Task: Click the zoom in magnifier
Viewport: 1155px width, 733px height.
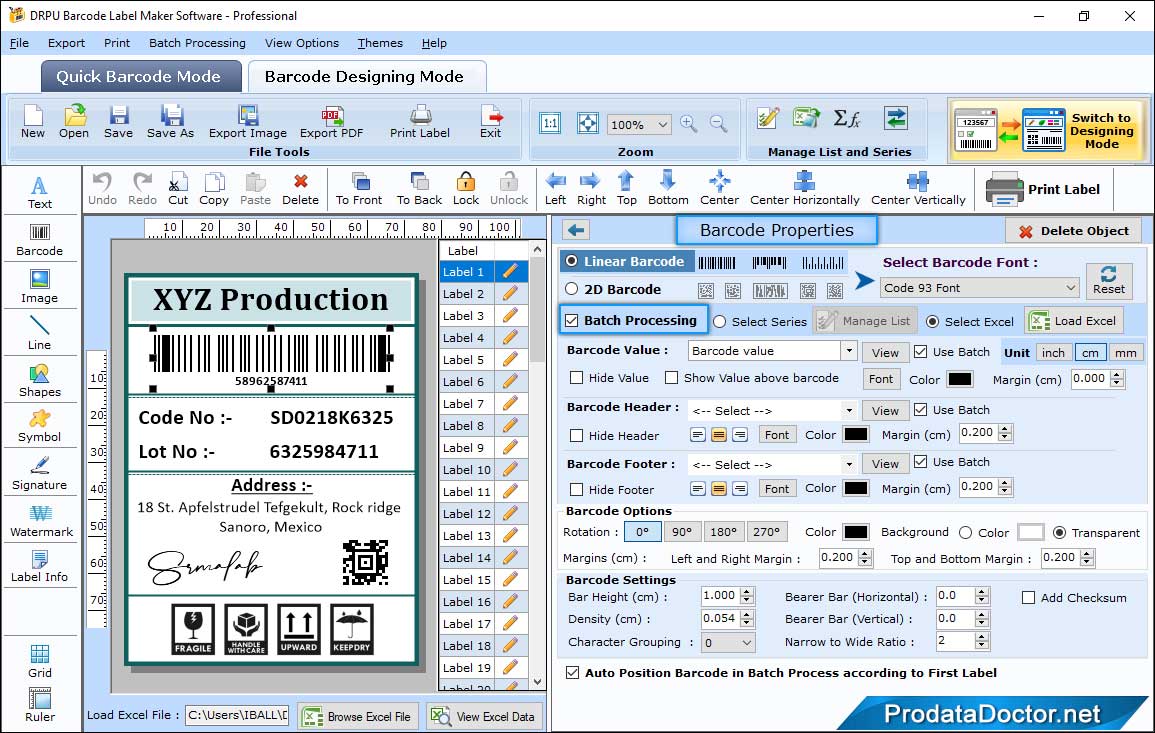Action: [689, 124]
